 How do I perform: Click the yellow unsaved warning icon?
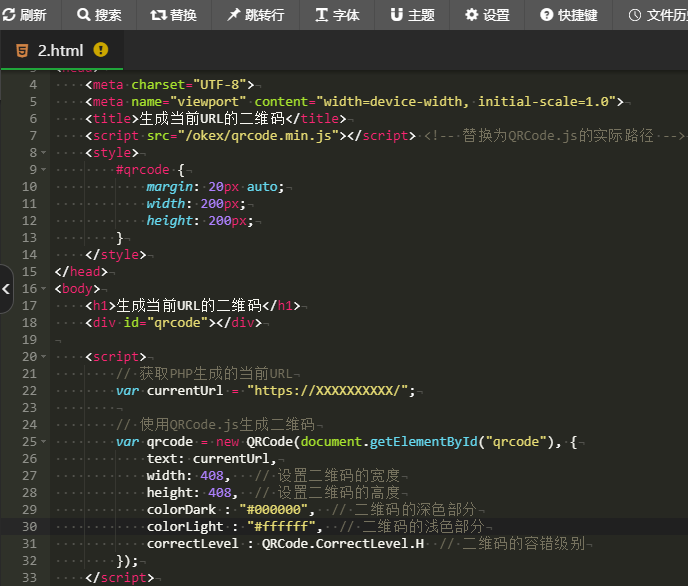click(100, 50)
